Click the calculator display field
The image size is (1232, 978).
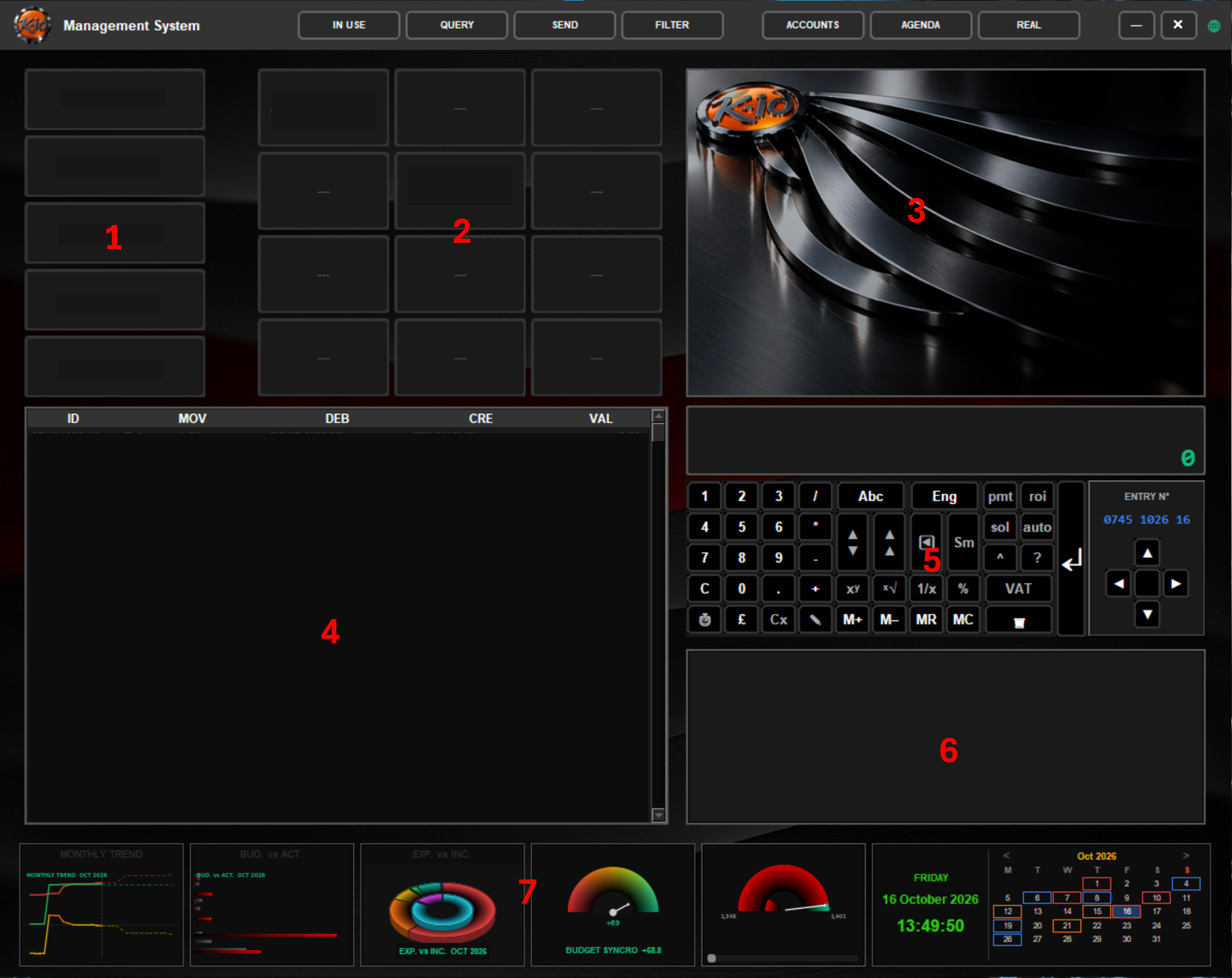point(945,441)
